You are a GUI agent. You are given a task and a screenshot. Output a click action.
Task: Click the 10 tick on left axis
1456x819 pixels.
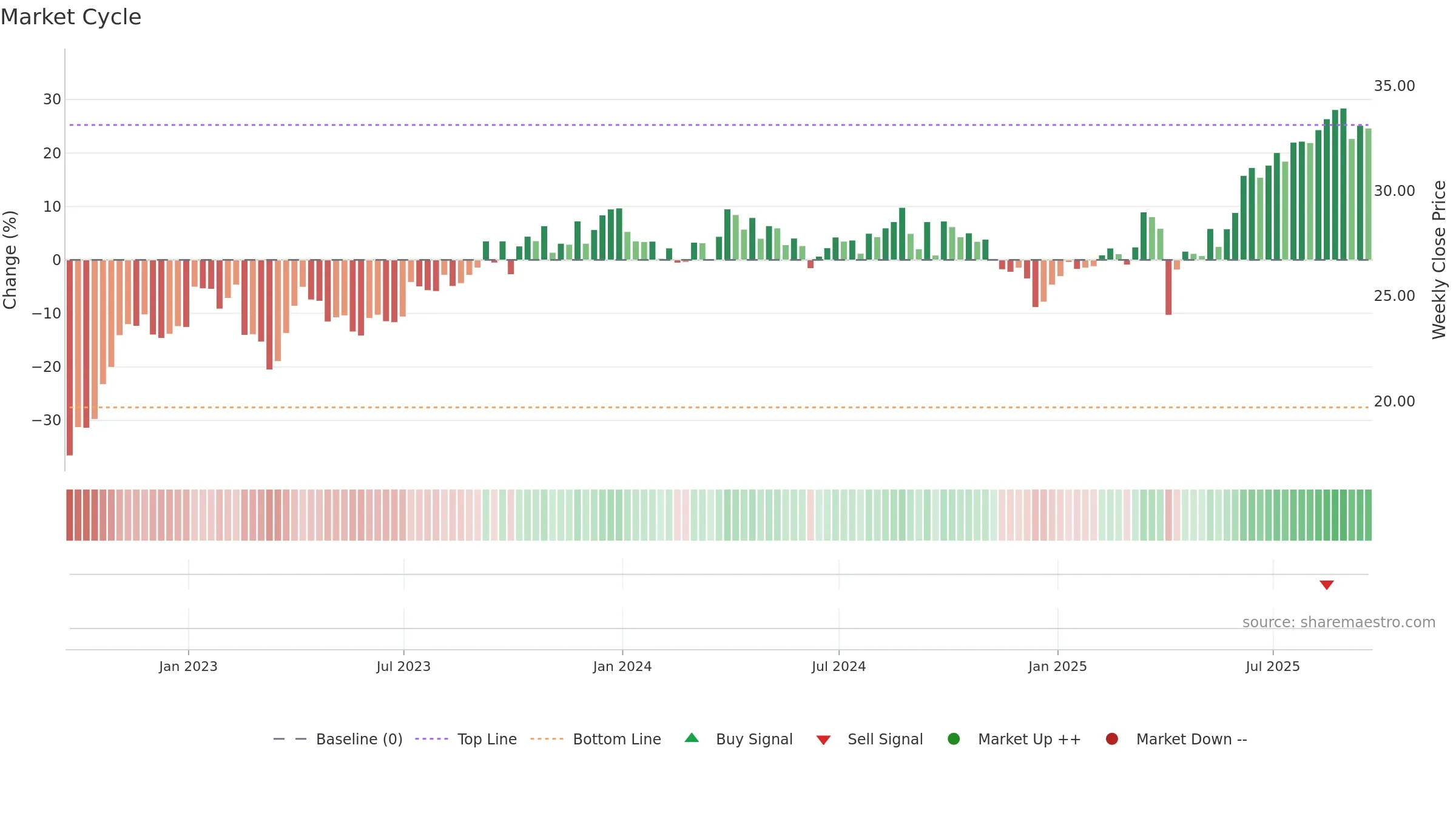point(52,206)
